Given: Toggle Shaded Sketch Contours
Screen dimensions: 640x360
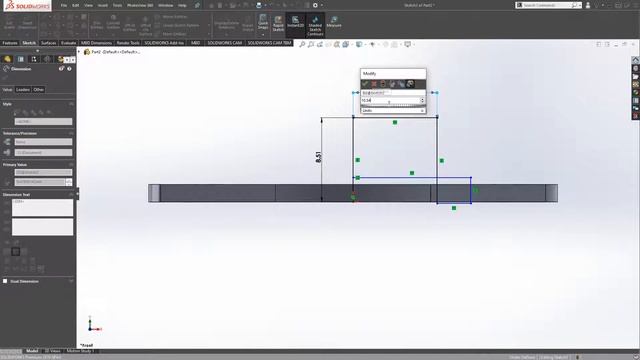Looking at the screenshot, I should point(315,26).
